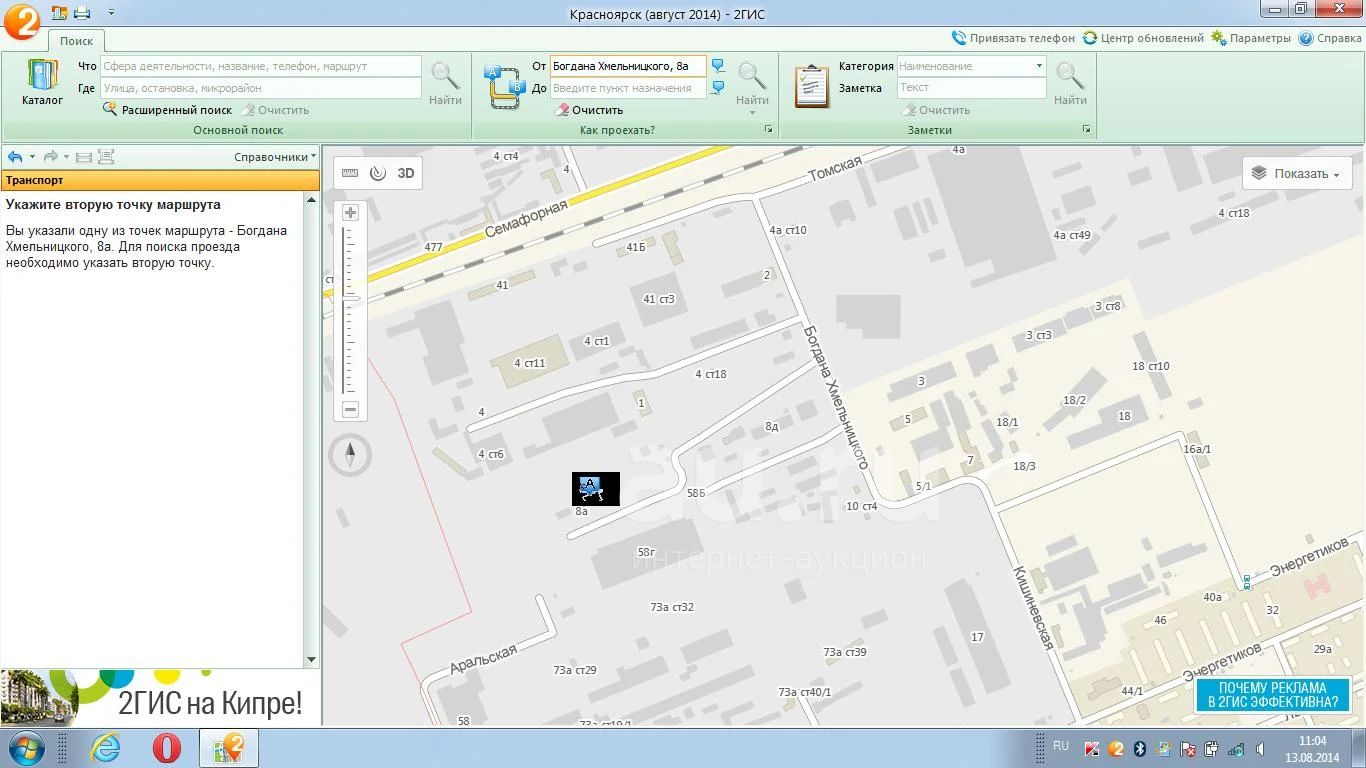Click the back navigation arrow
The image size is (1366, 768).
coord(15,157)
